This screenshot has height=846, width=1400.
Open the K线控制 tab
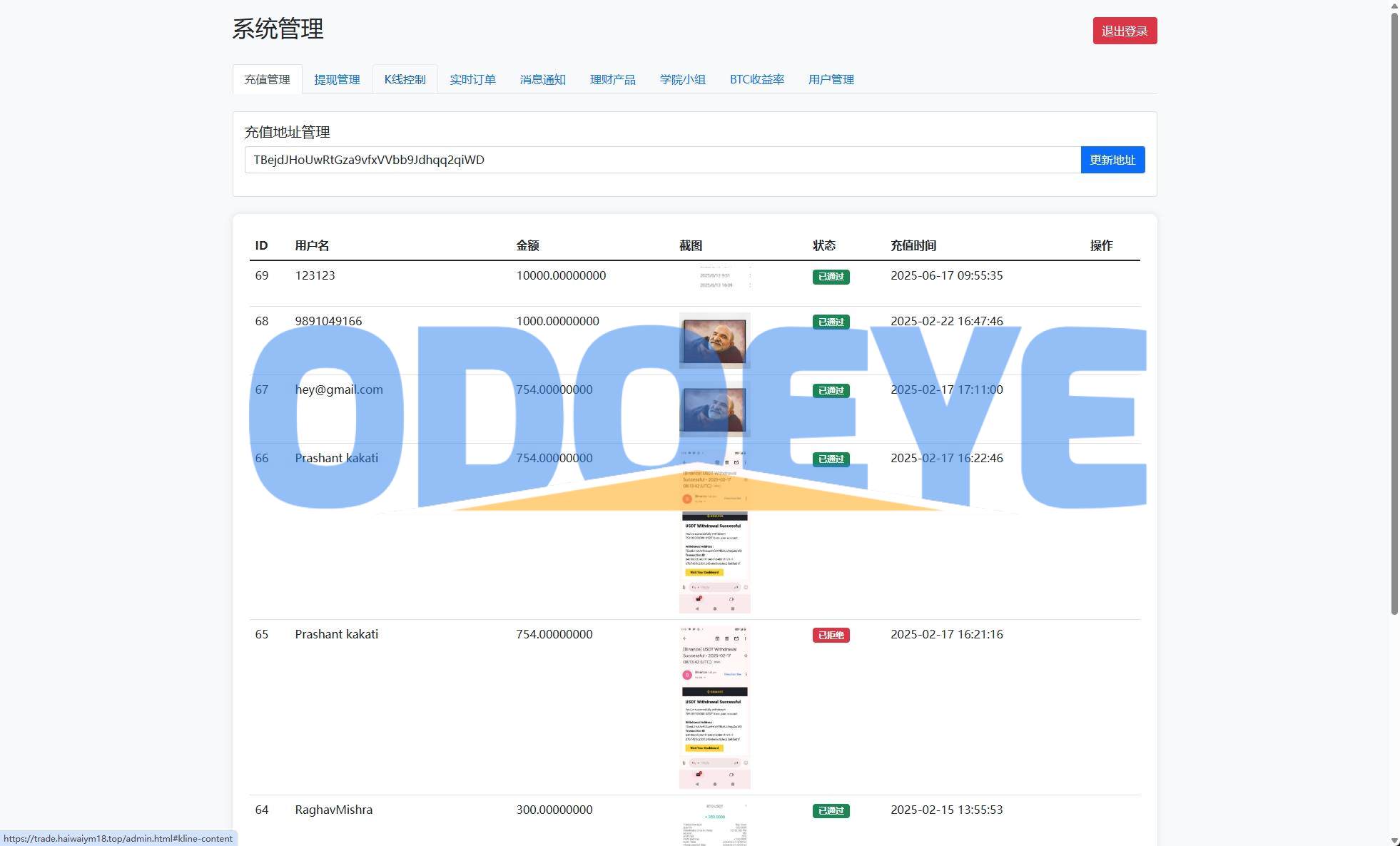[405, 79]
